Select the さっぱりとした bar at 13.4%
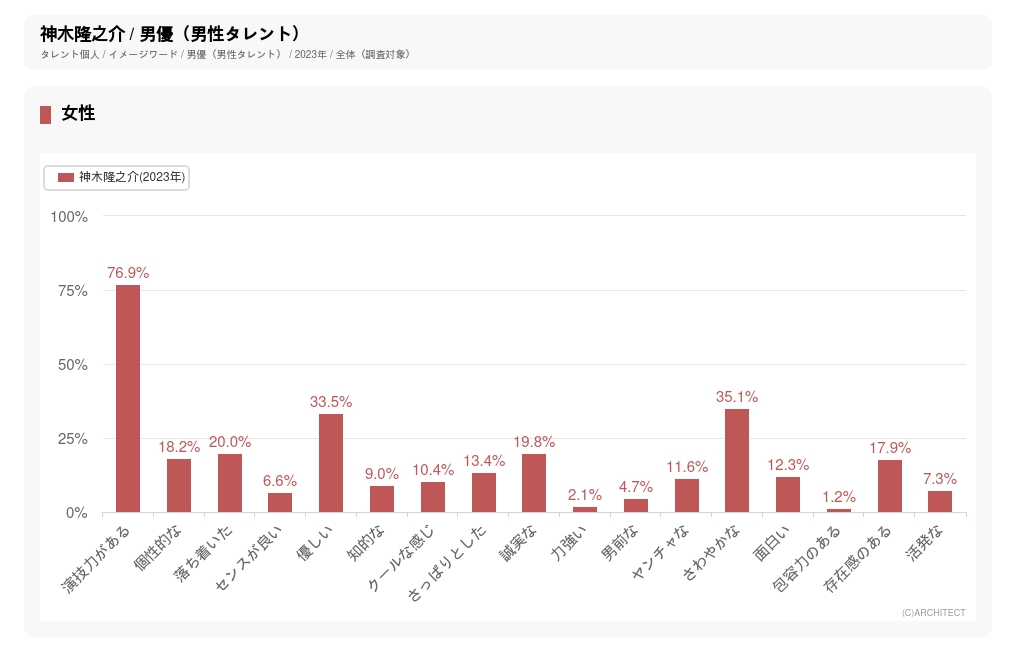 click(x=484, y=493)
